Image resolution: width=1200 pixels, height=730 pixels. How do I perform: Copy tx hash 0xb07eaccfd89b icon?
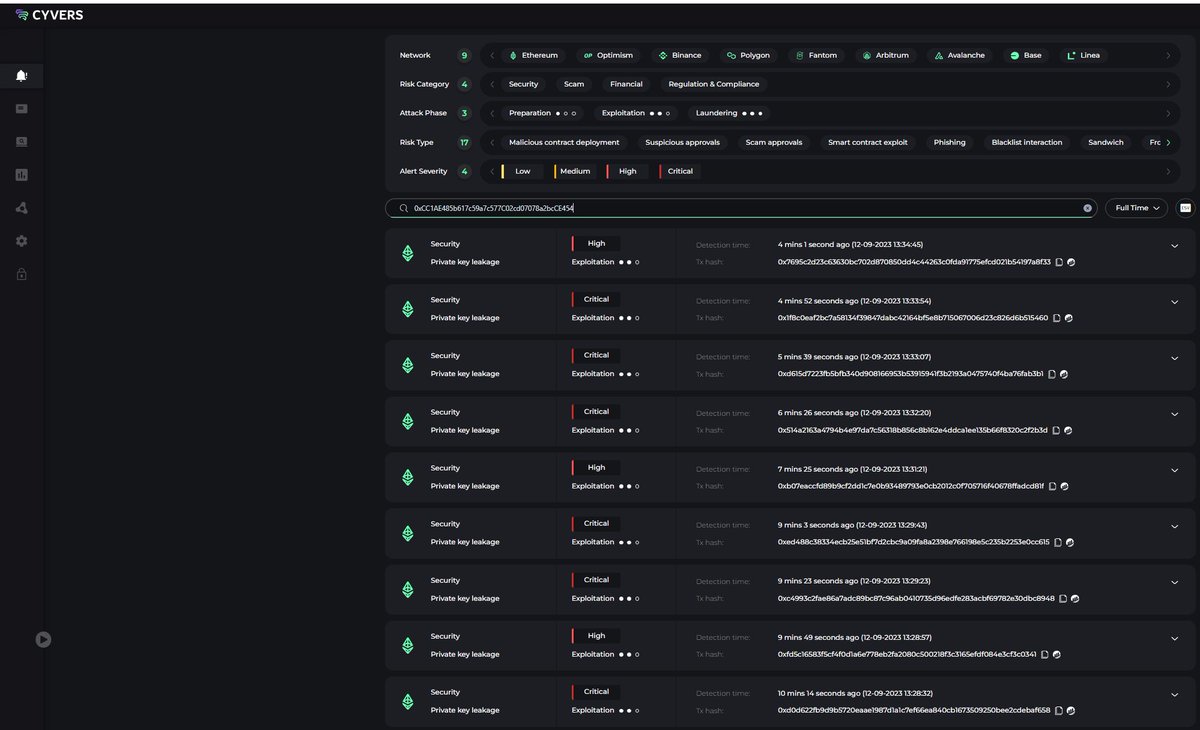pyautogui.click(x=1052, y=486)
